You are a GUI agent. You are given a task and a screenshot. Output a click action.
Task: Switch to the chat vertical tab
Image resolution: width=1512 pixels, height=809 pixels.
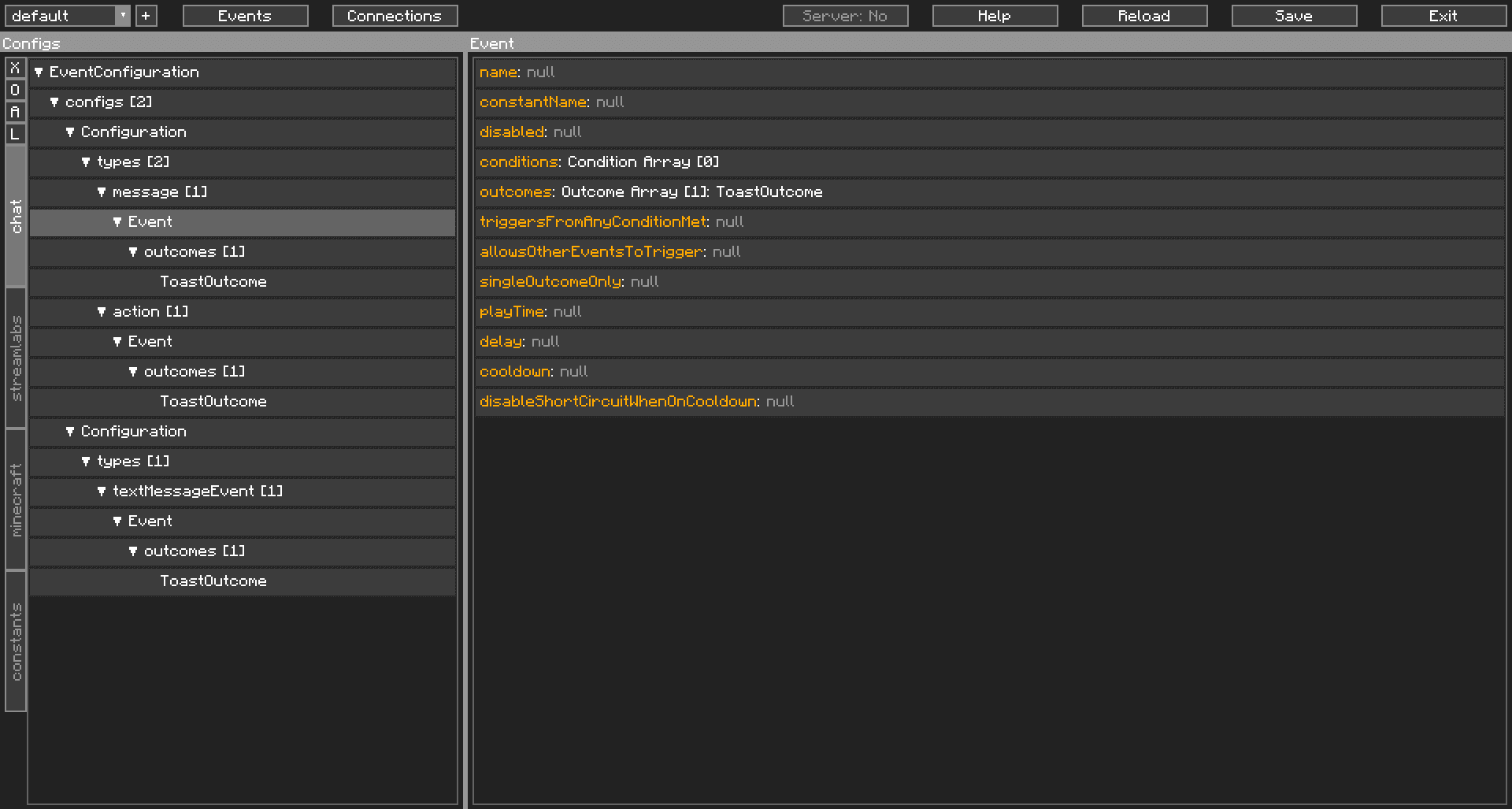[16, 217]
